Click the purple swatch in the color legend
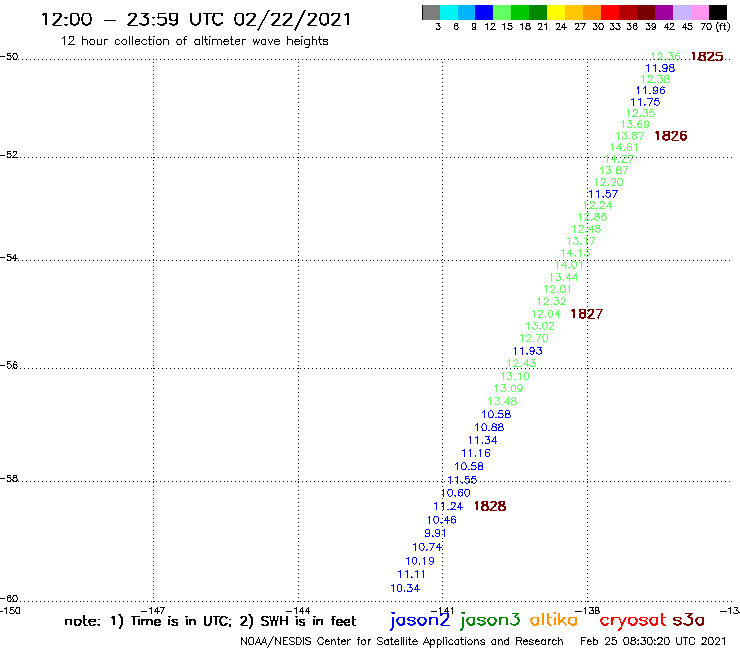Screen dimensions: 740x650 (x=664, y=12)
